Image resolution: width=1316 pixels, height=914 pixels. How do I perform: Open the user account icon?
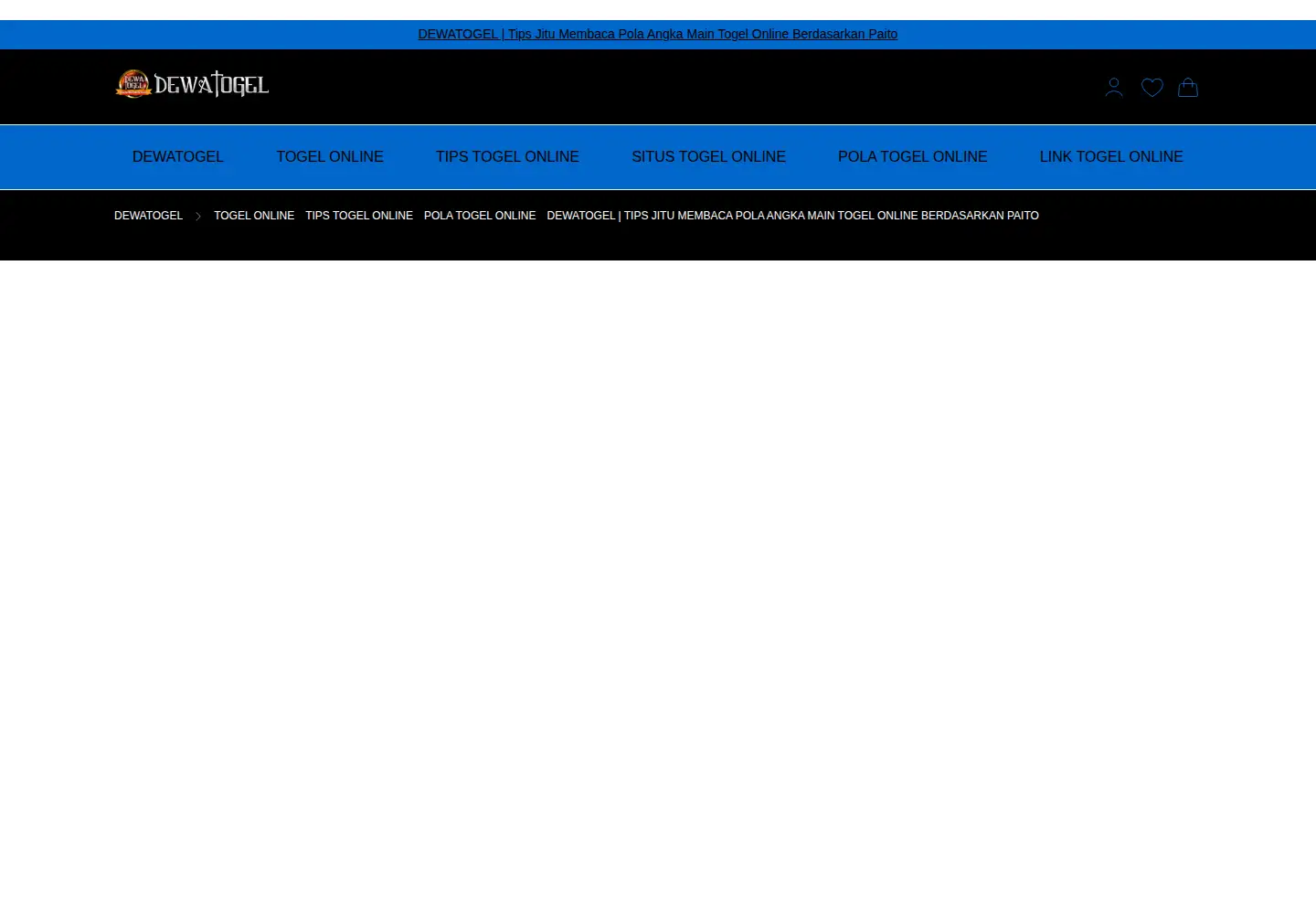point(1113,88)
